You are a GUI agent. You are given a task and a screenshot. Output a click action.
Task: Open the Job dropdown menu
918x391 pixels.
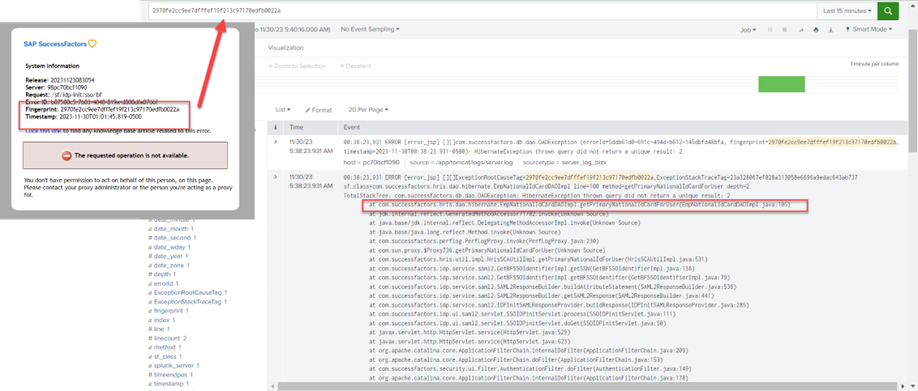click(x=748, y=29)
